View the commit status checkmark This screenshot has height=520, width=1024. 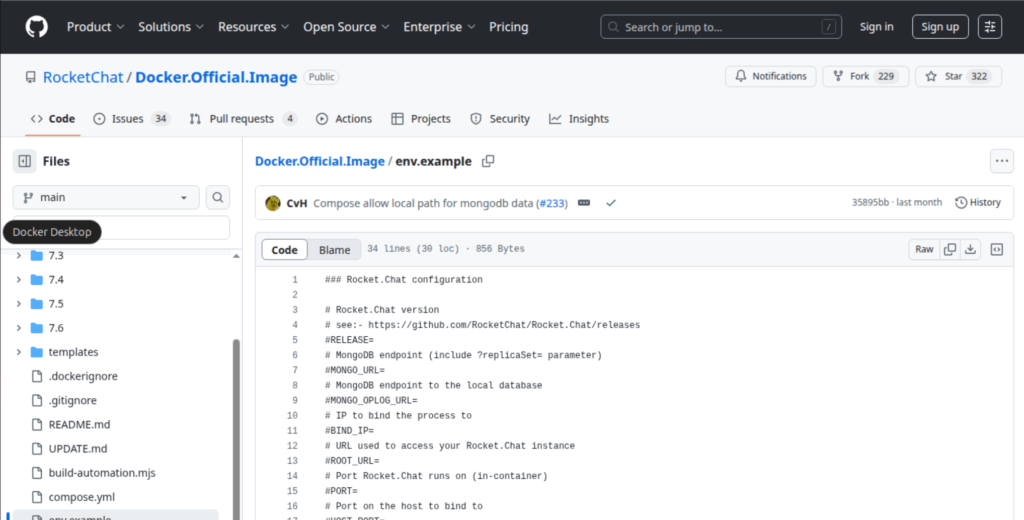point(611,203)
